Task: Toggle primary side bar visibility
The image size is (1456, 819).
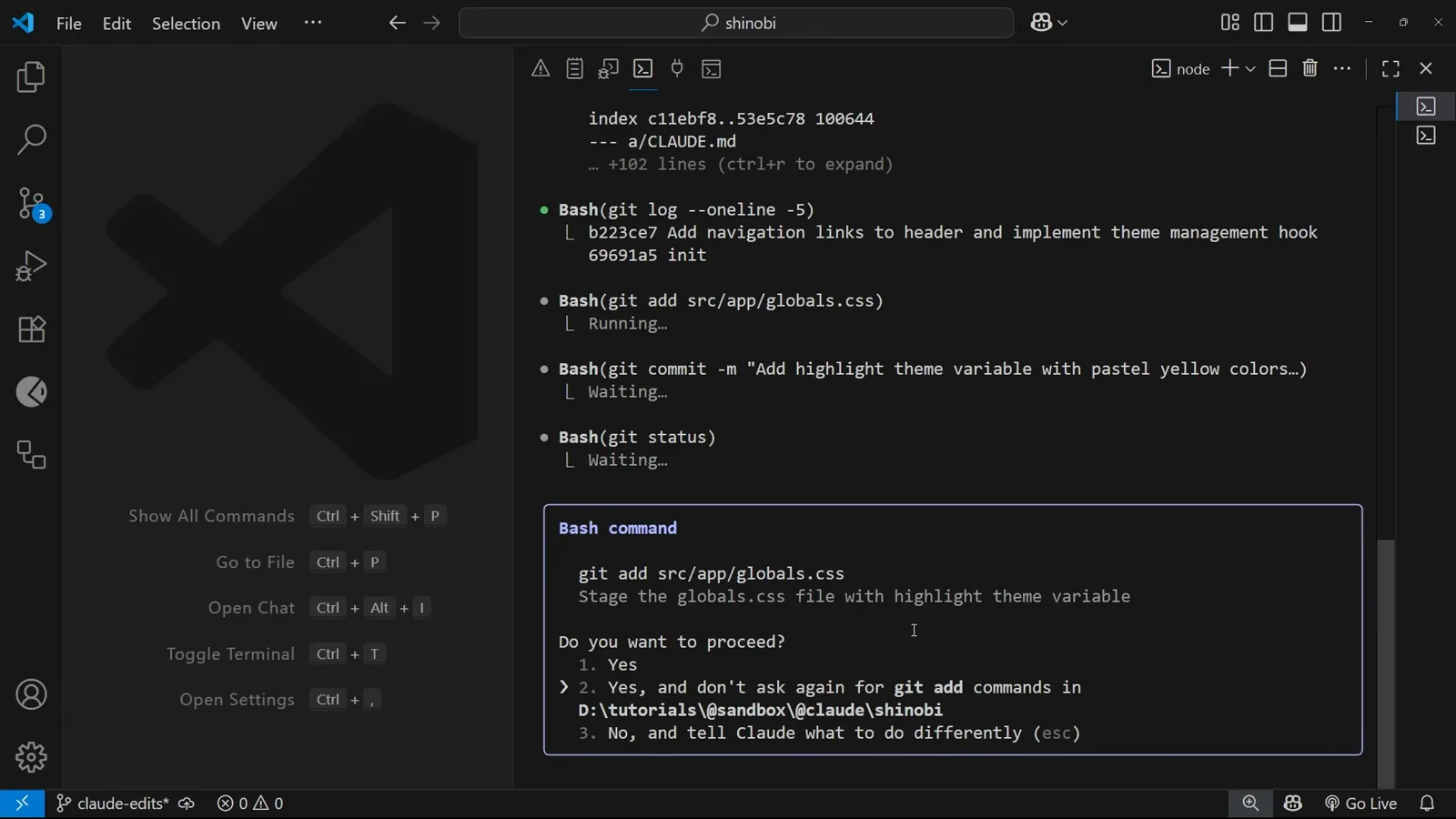Action: click(1264, 23)
